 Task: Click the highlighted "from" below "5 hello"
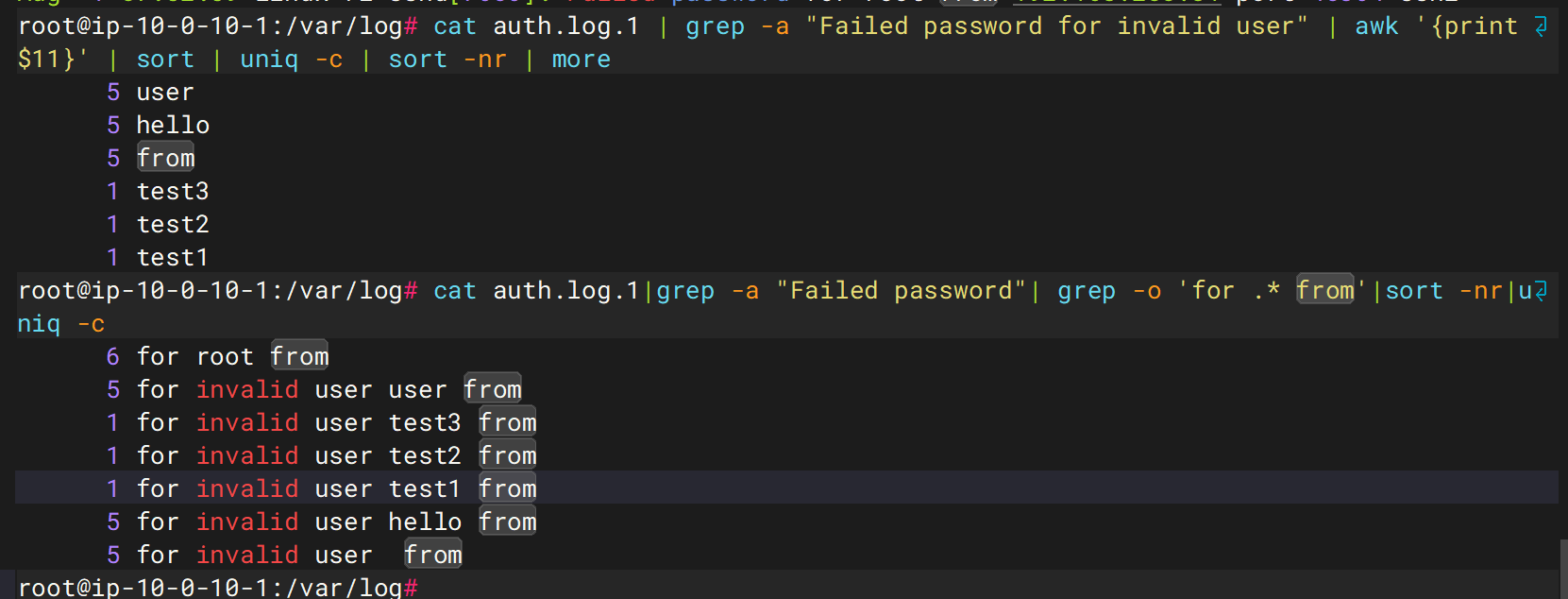[x=165, y=158]
